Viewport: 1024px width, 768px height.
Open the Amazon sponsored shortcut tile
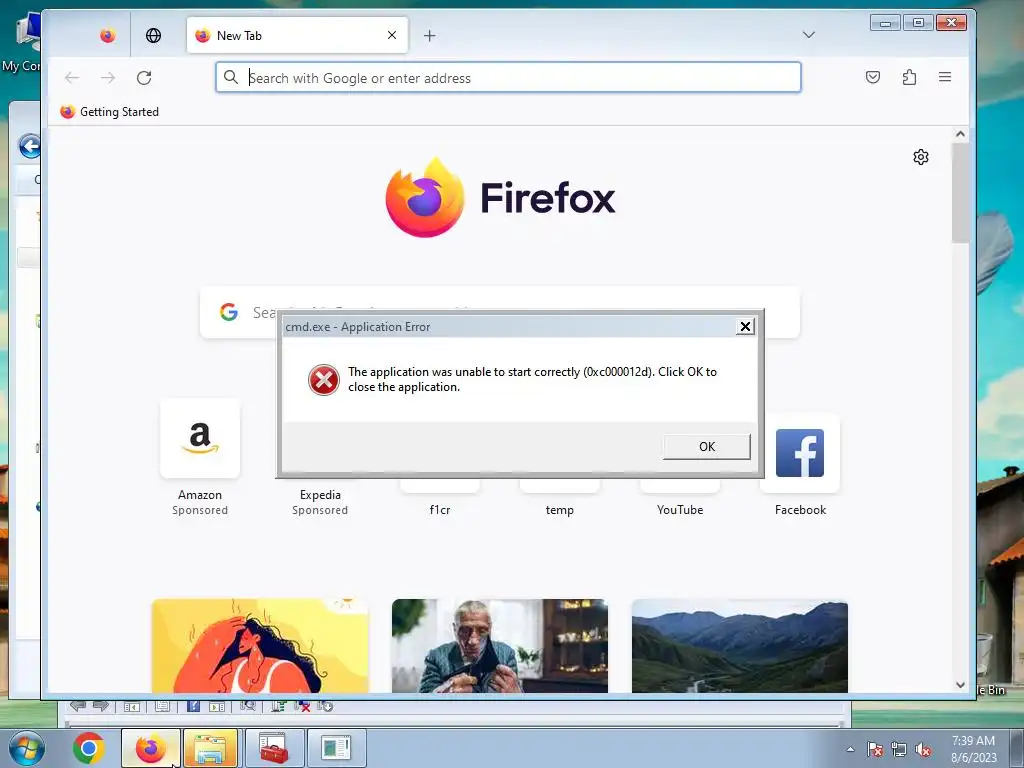(x=200, y=438)
